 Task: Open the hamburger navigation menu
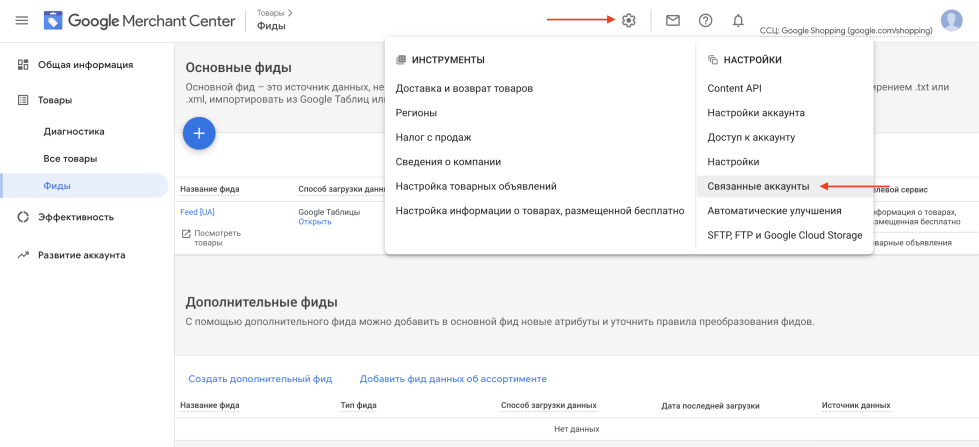[x=22, y=21]
